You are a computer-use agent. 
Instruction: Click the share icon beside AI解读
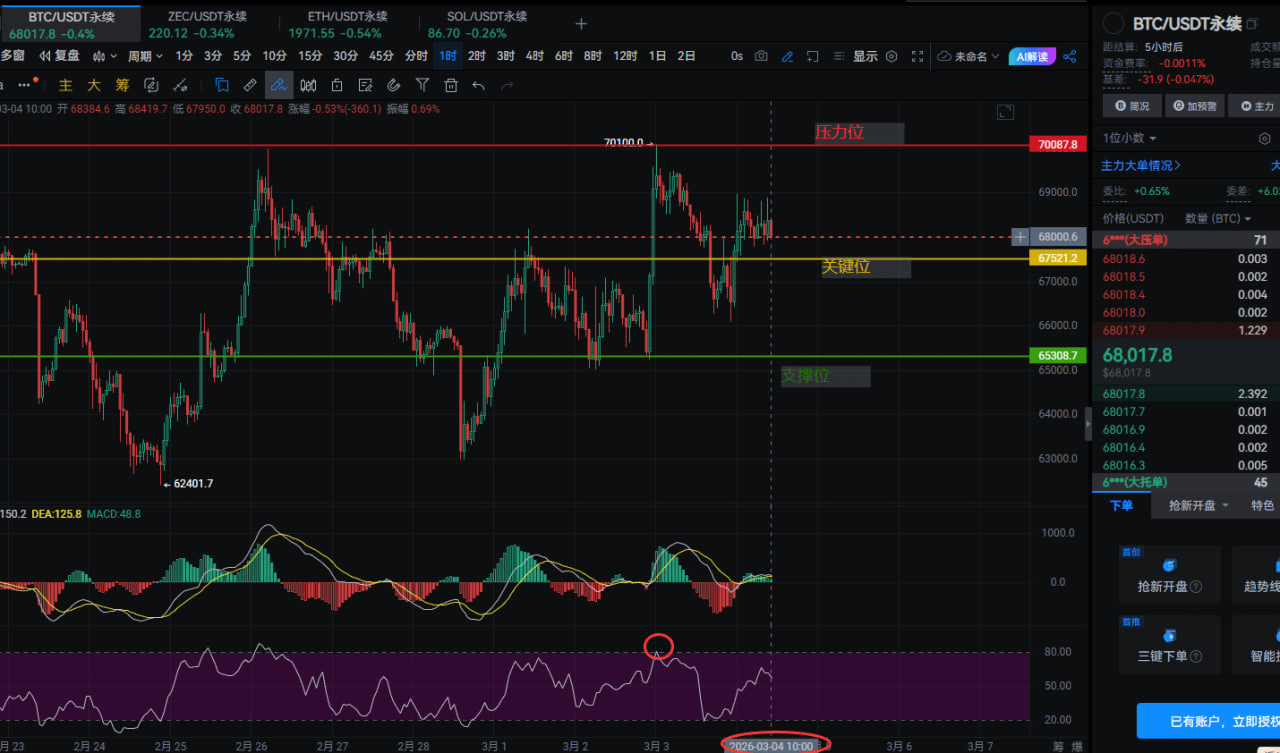[x=1070, y=57]
